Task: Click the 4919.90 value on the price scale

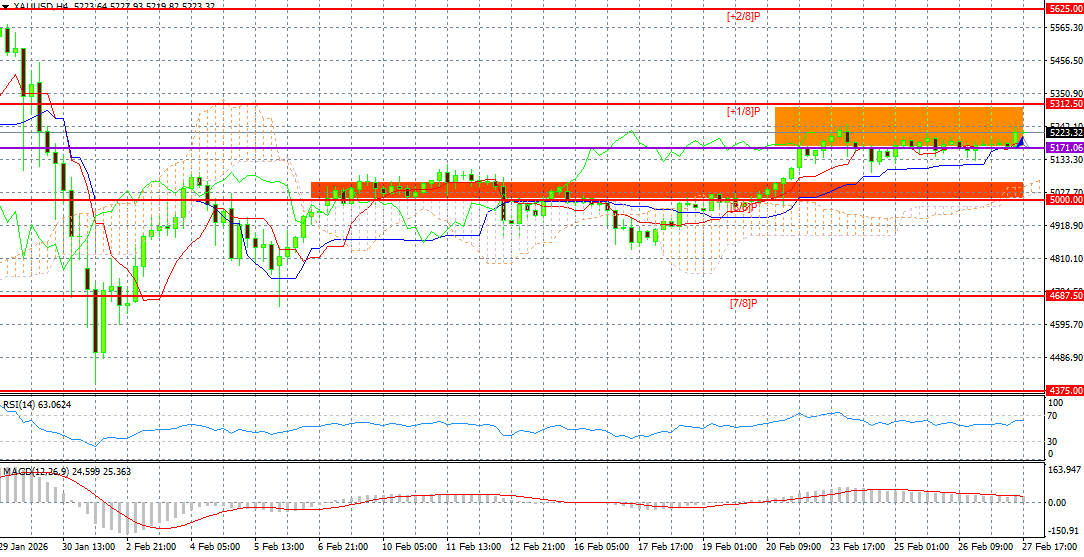Action: (1065, 225)
